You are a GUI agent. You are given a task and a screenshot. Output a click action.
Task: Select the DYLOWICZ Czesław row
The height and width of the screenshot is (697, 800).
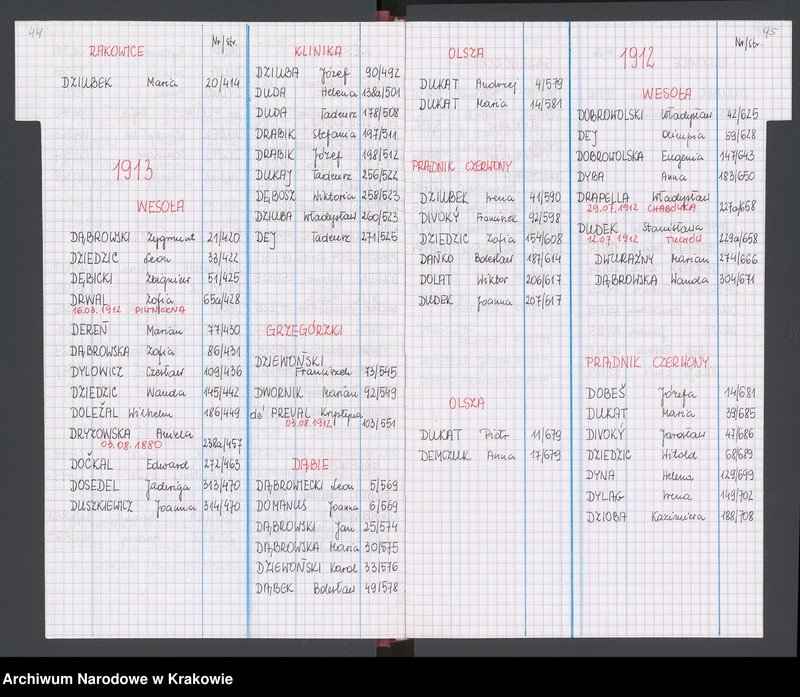(156, 371)
